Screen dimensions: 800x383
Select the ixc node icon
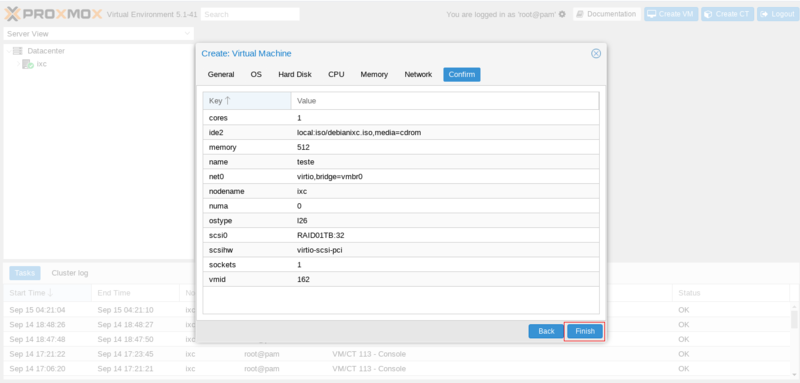(28, 64)
